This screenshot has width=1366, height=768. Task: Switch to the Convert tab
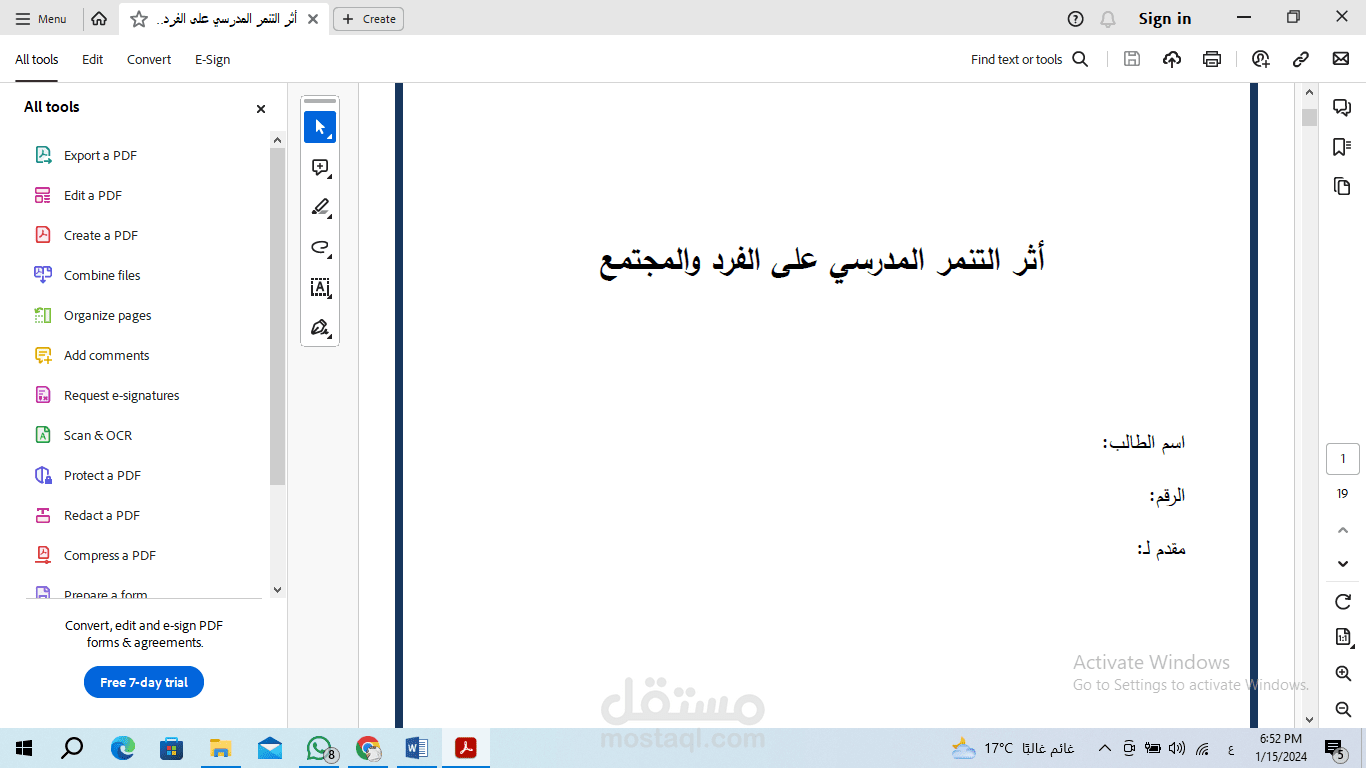click(x=149, y=59)
